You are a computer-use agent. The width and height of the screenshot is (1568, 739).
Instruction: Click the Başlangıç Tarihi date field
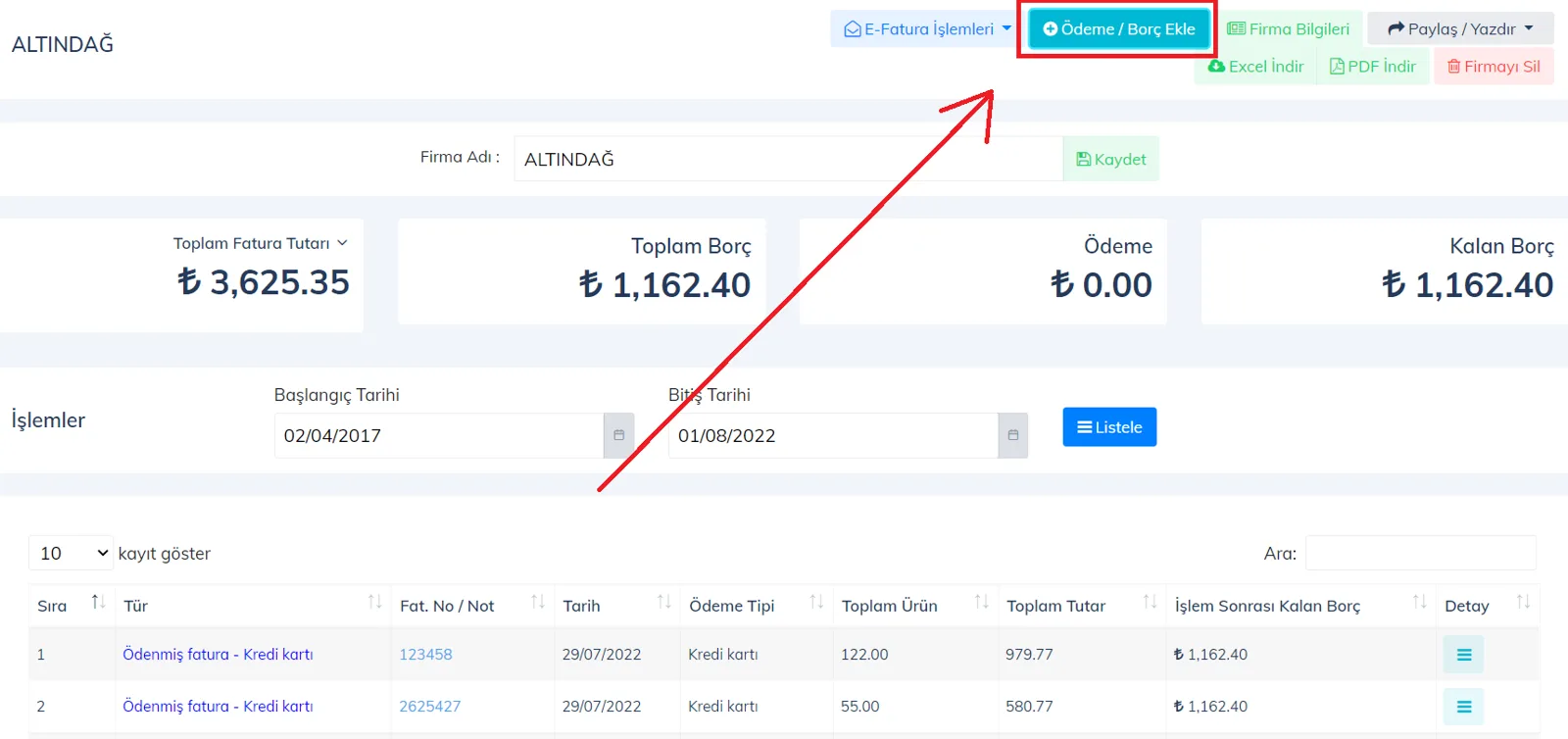point(439,435)
